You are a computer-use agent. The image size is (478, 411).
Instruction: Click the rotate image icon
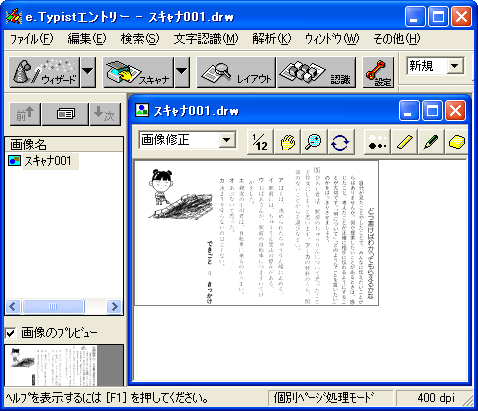coord(340,142)
